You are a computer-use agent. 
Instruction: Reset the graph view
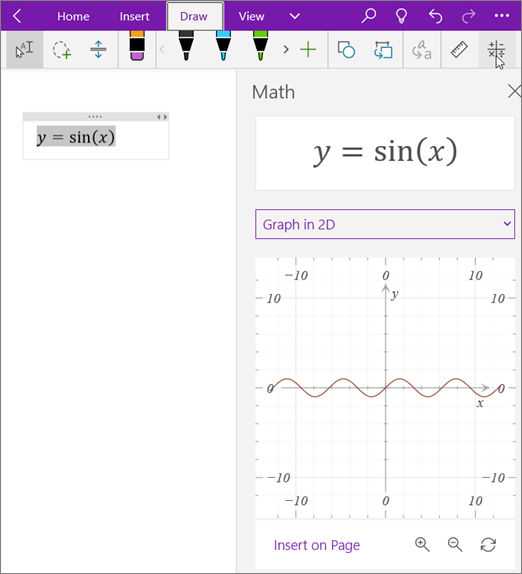point(488,544)
